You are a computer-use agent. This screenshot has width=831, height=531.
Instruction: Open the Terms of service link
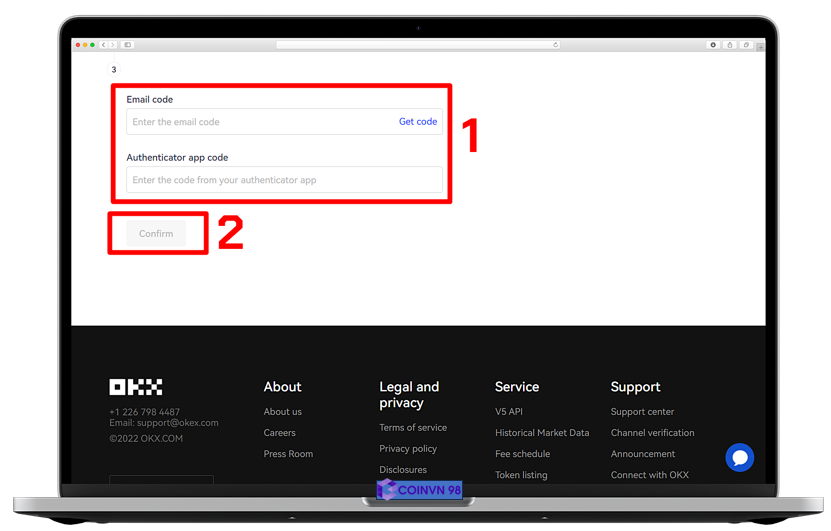point(413,428)
